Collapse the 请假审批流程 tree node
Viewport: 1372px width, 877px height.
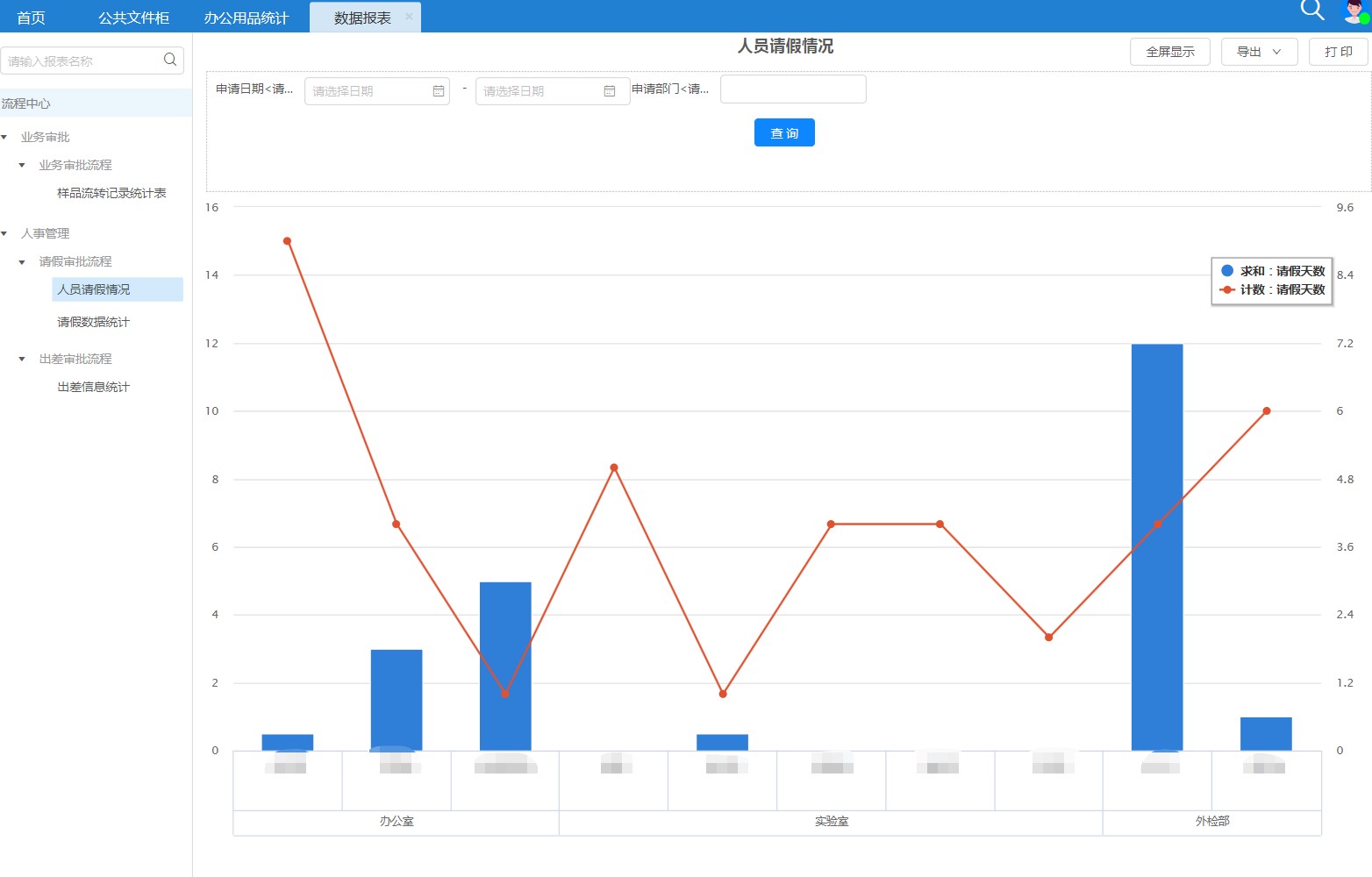22,261
